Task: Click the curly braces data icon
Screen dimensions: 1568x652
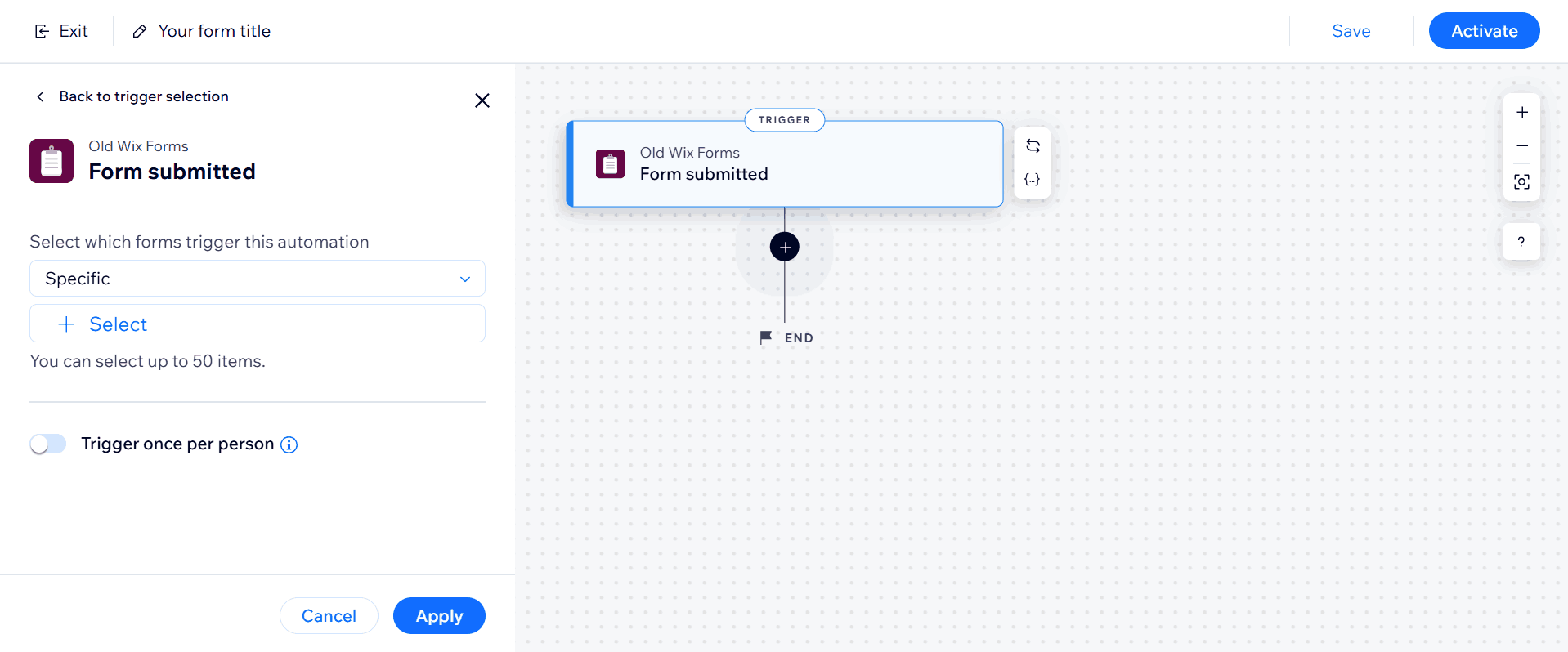Action: (x=1033, y=180)
